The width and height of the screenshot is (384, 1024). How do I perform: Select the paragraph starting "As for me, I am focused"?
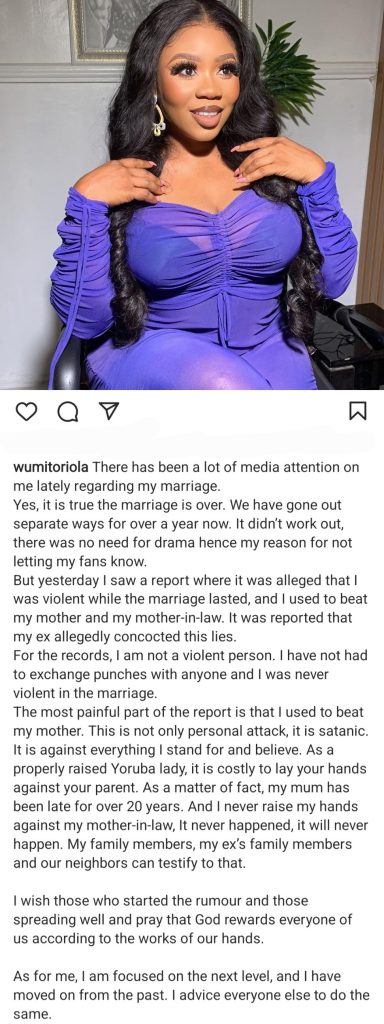tap(191, 995)
